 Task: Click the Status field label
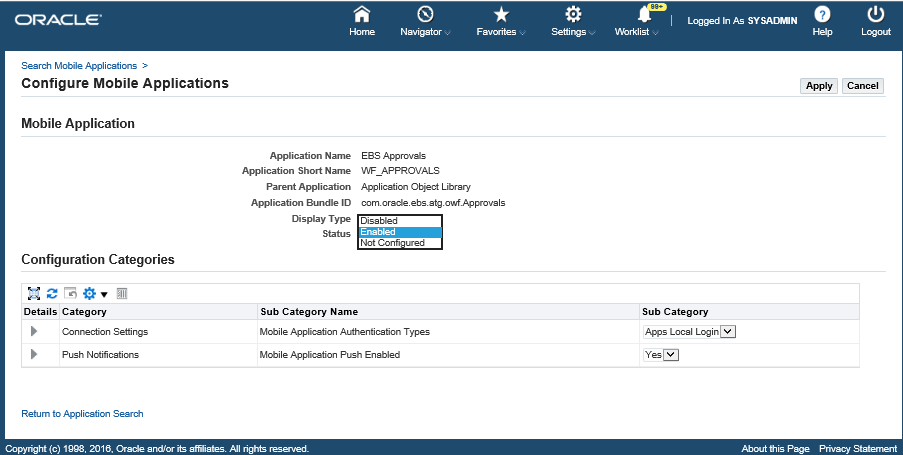coord(336,234)
